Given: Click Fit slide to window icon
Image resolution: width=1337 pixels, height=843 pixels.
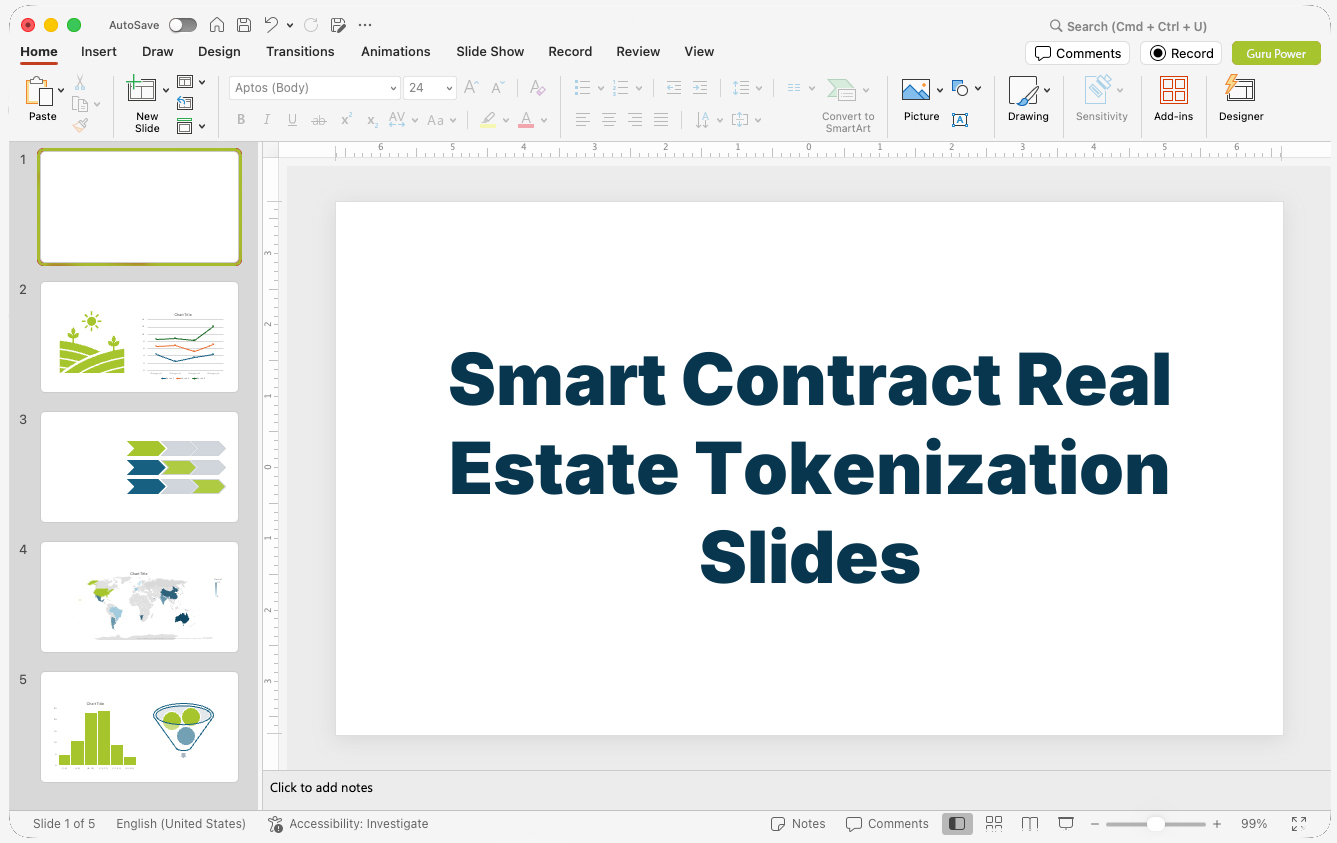Looking at the screenshot, I should 1299,824.
